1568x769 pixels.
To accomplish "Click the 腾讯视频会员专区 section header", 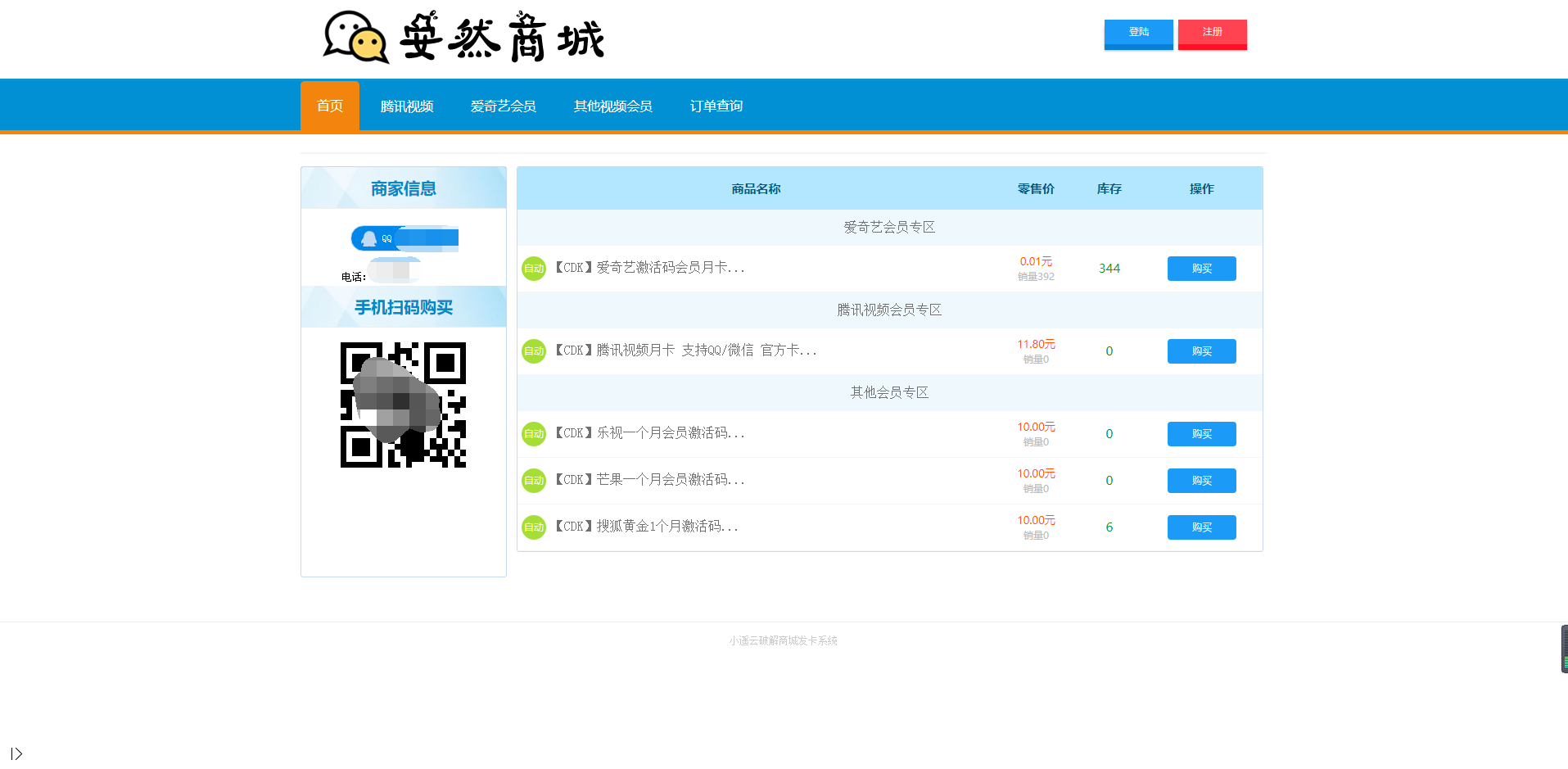I will (x=889, y=310).
